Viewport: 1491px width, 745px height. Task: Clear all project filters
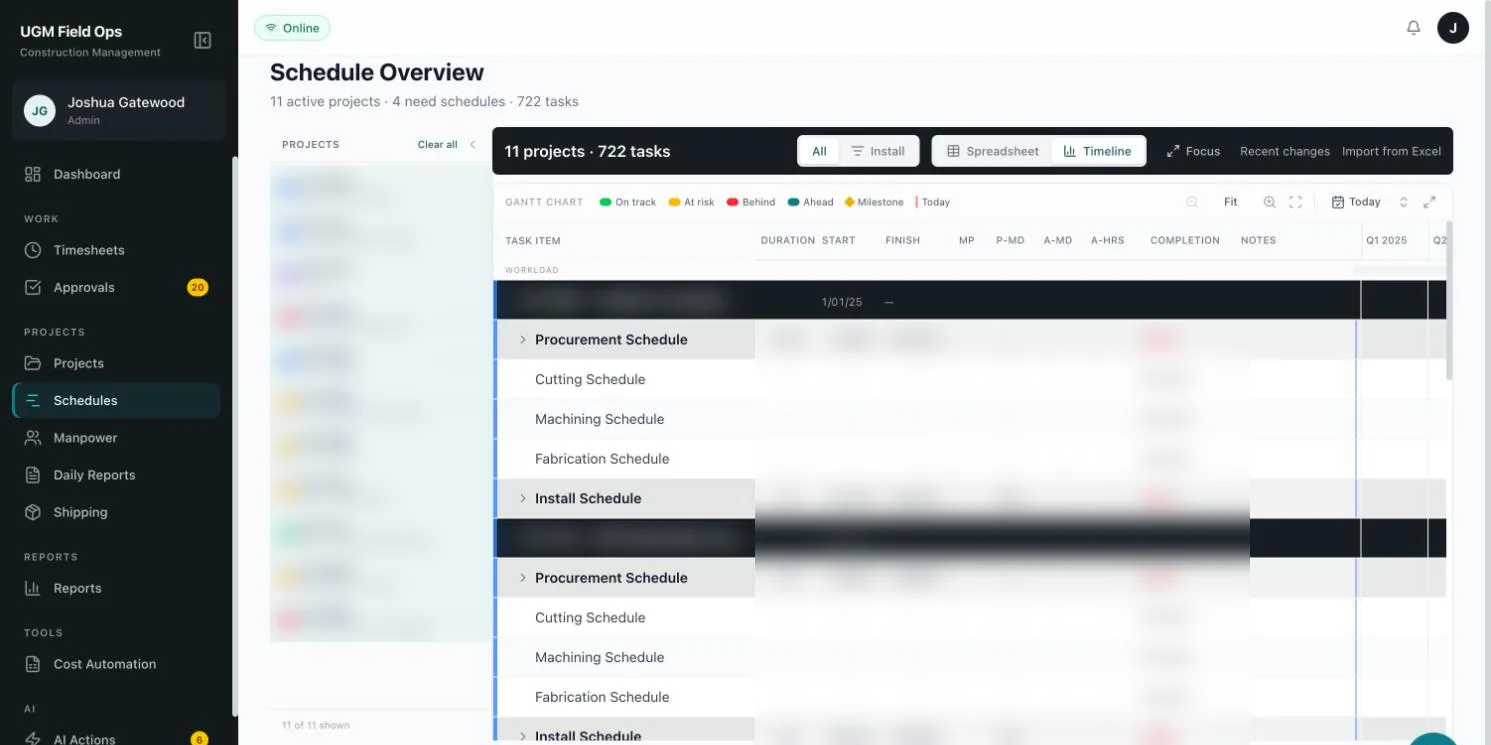[437, 145]
